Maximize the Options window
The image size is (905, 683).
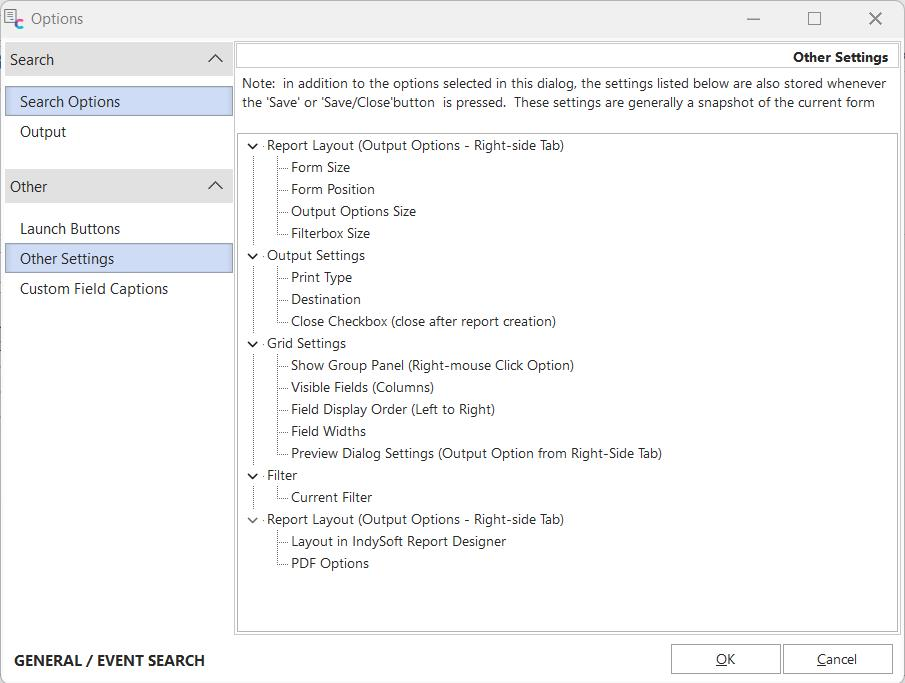point(814,19)
